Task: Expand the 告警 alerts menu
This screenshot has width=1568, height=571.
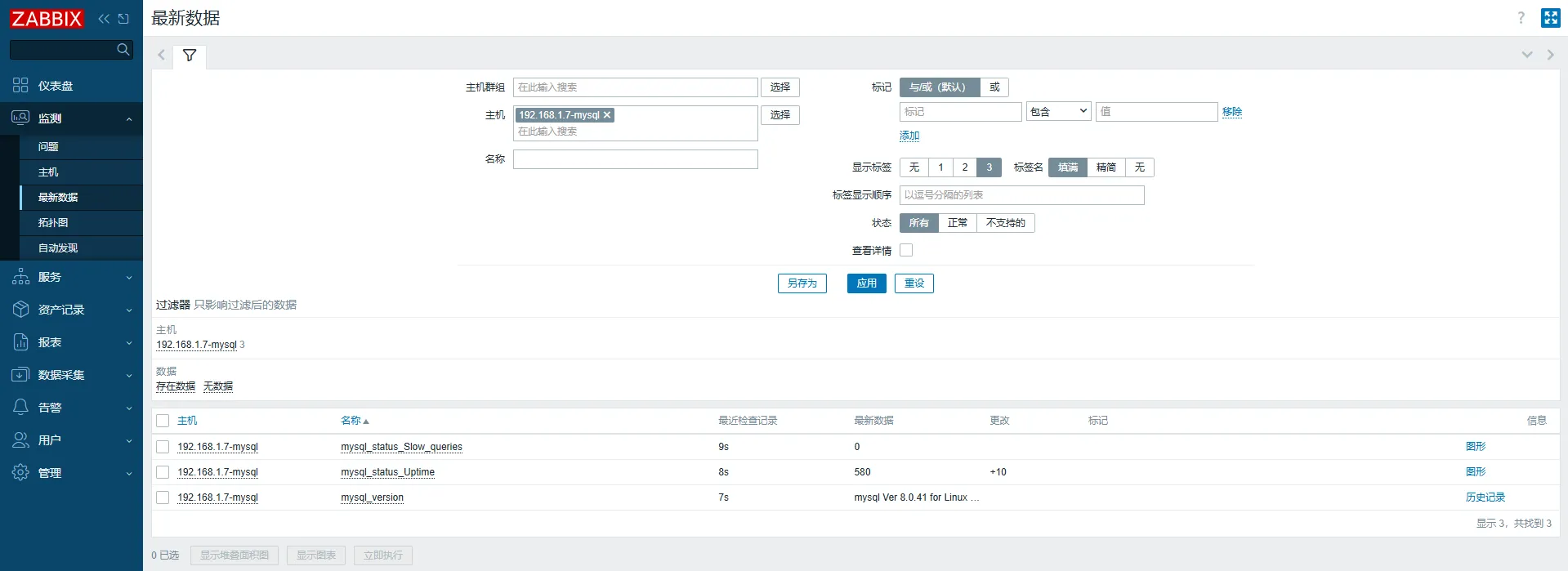Action: click(x=71, y=408)
